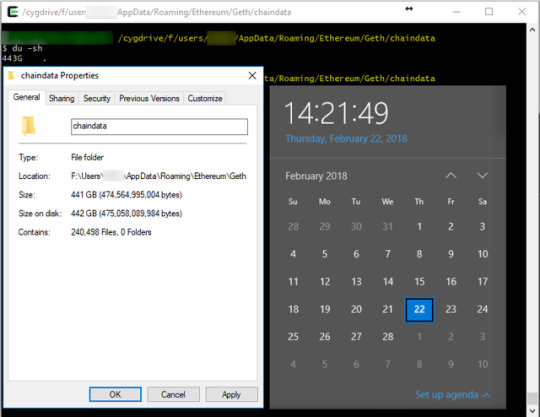The height and width of the screenshot is (417, 540).
Task: Click the Apply button
Action: coord(231,394)
